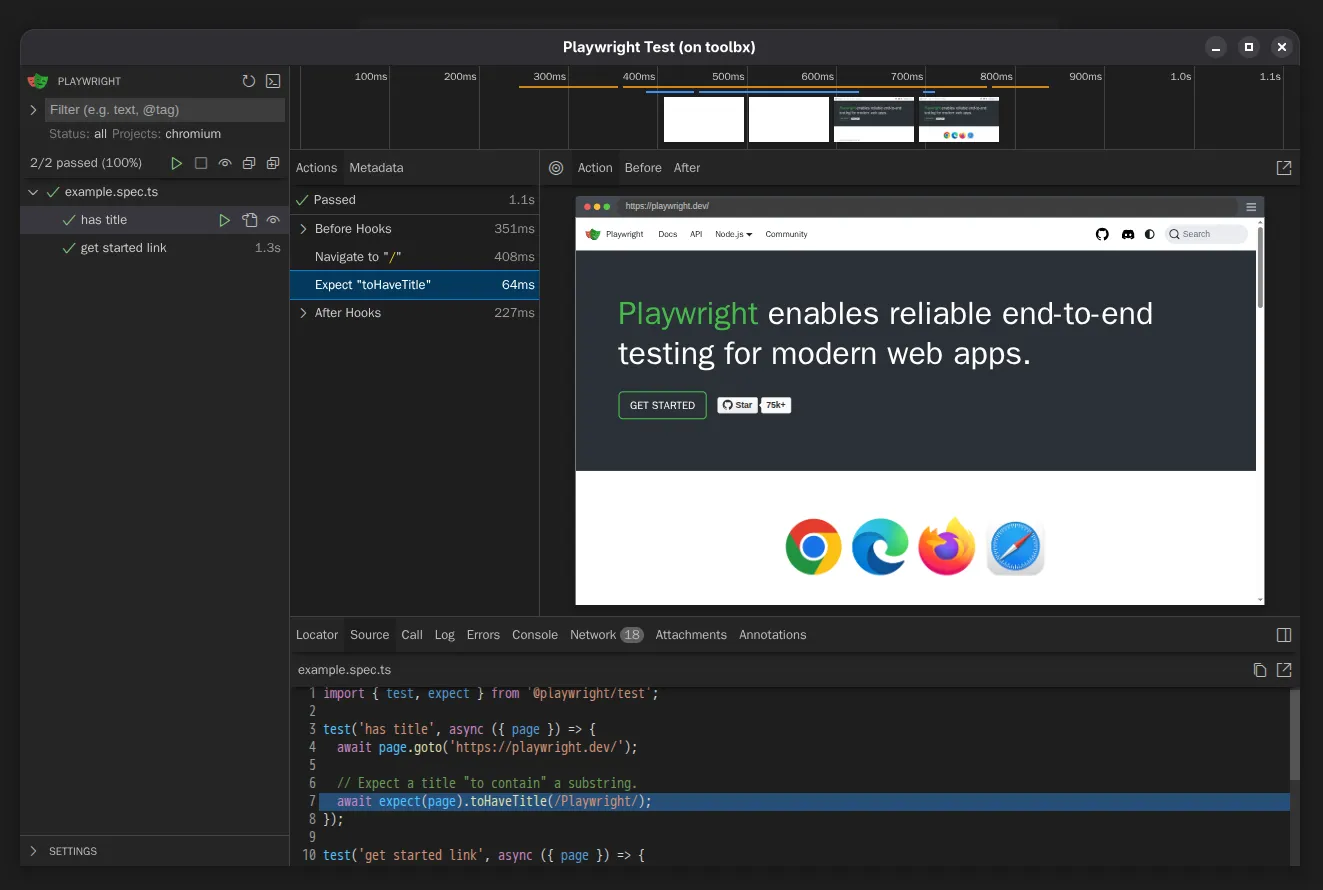Click the copy source icon near example.spec.ts

pos(1259,670)
